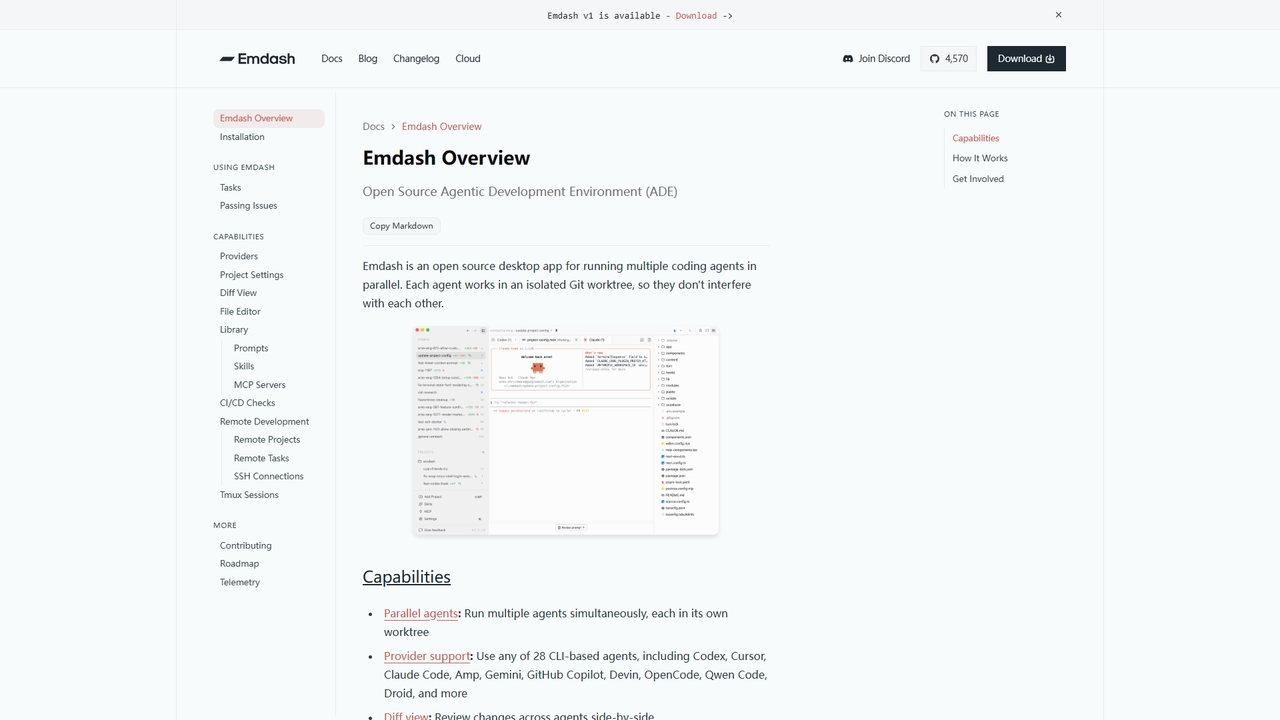Follow the Provider support link
This screenshot has width=1280, height=720.
(x=427, y=657)
